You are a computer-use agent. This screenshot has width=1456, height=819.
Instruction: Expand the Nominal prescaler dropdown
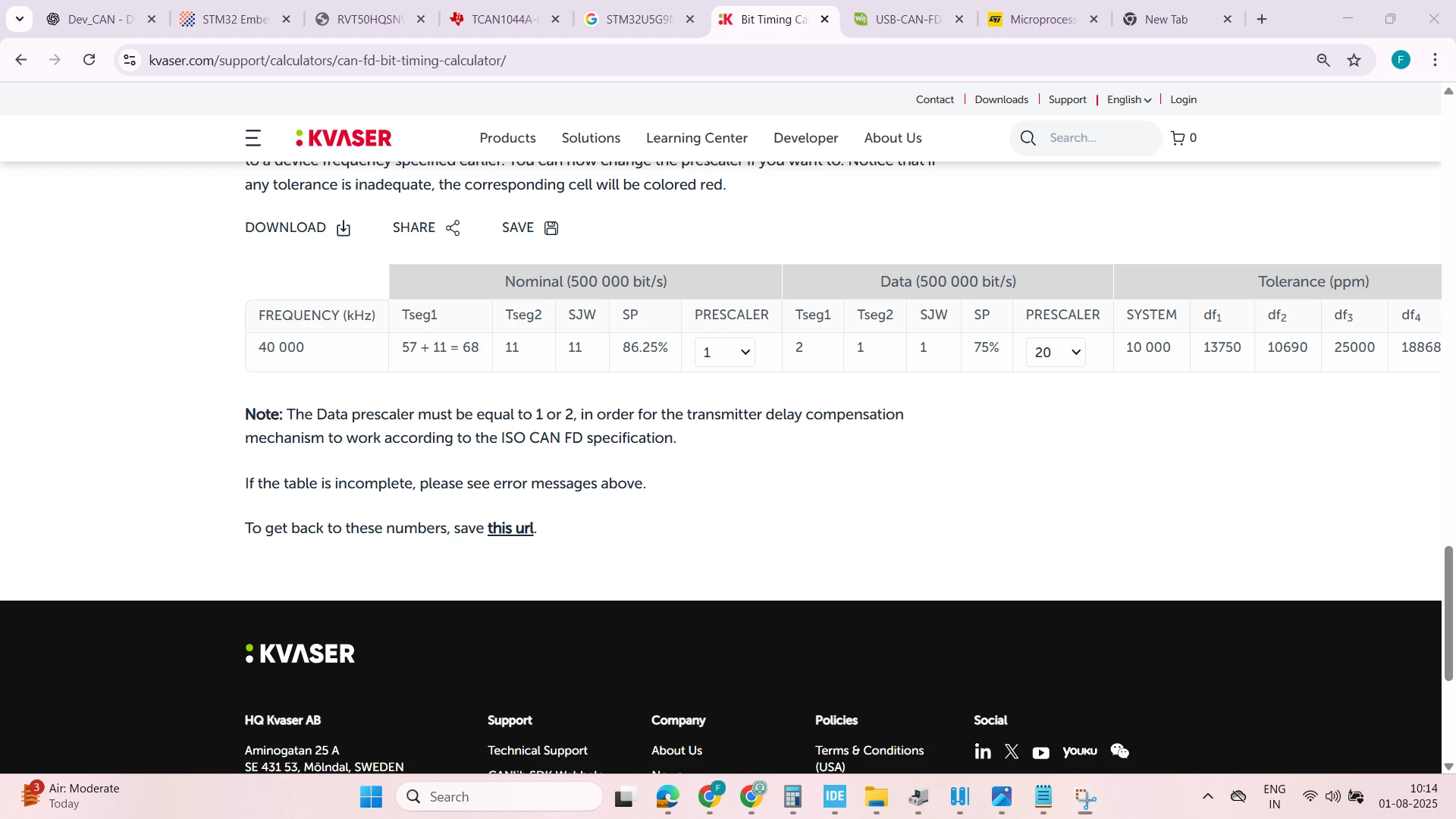725,353
